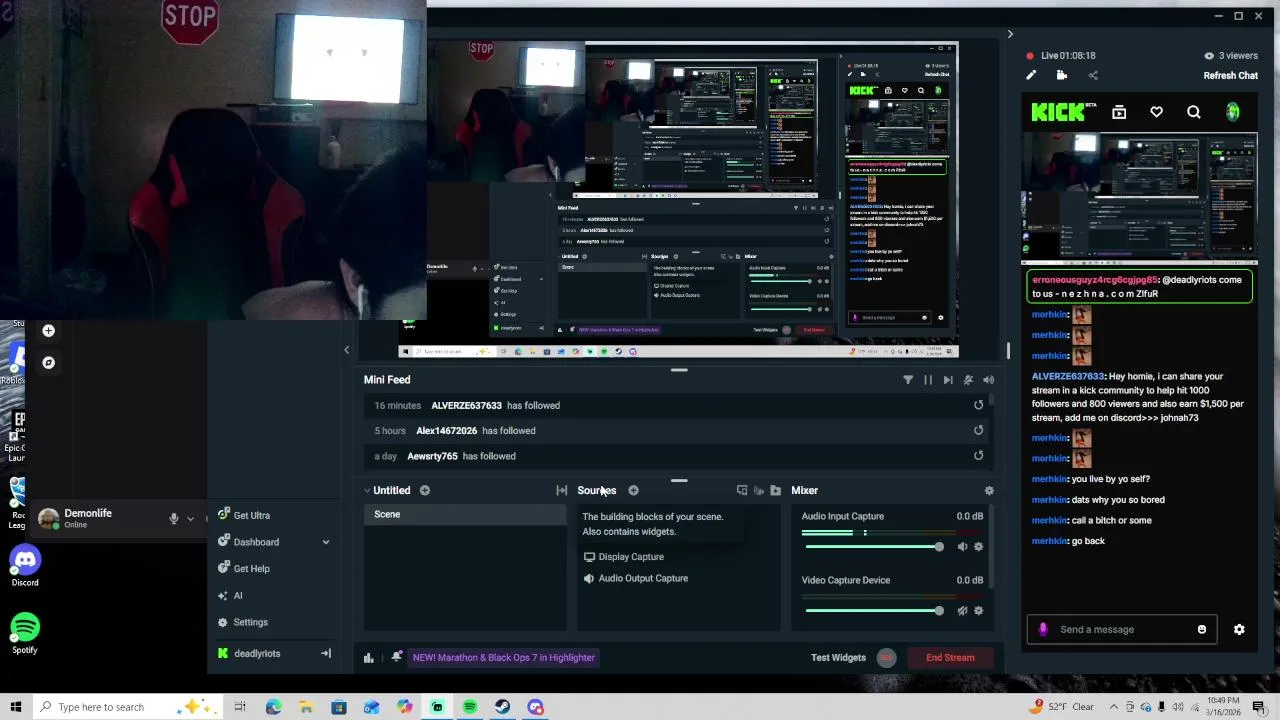
Task: Mute the Demonlife Discord microphone
Action: click(x=174, y=519)
